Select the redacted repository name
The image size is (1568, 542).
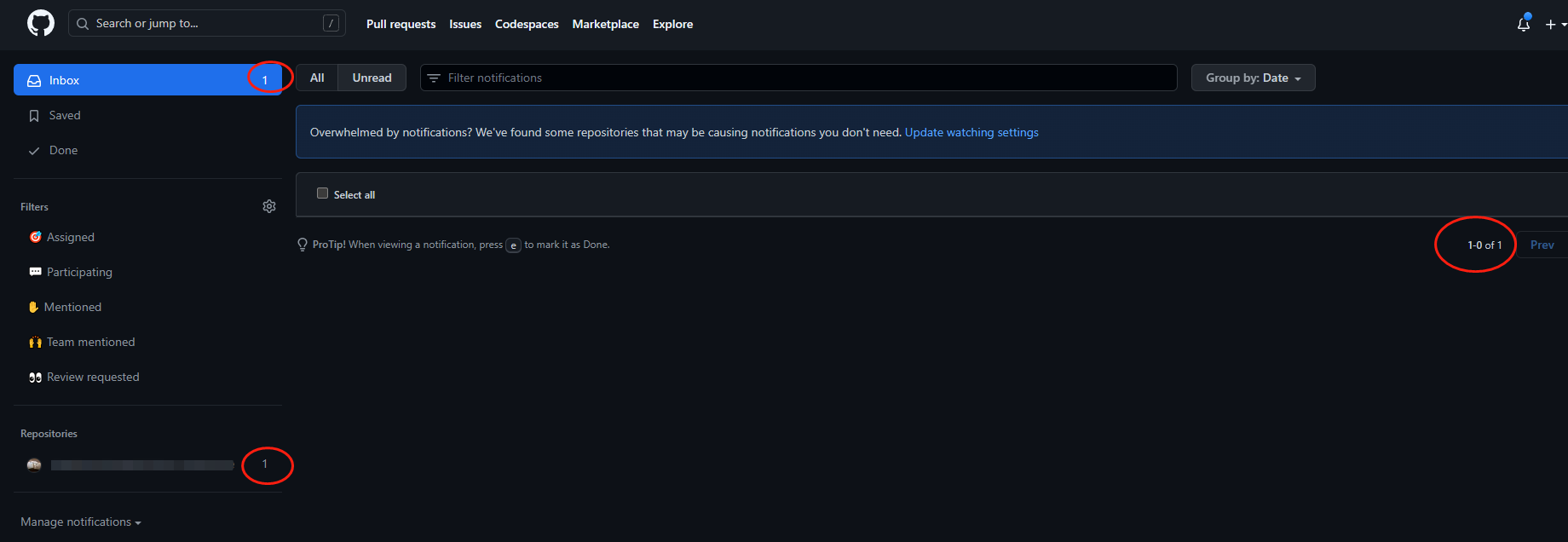pyautogui.click(x=142, y=465)
